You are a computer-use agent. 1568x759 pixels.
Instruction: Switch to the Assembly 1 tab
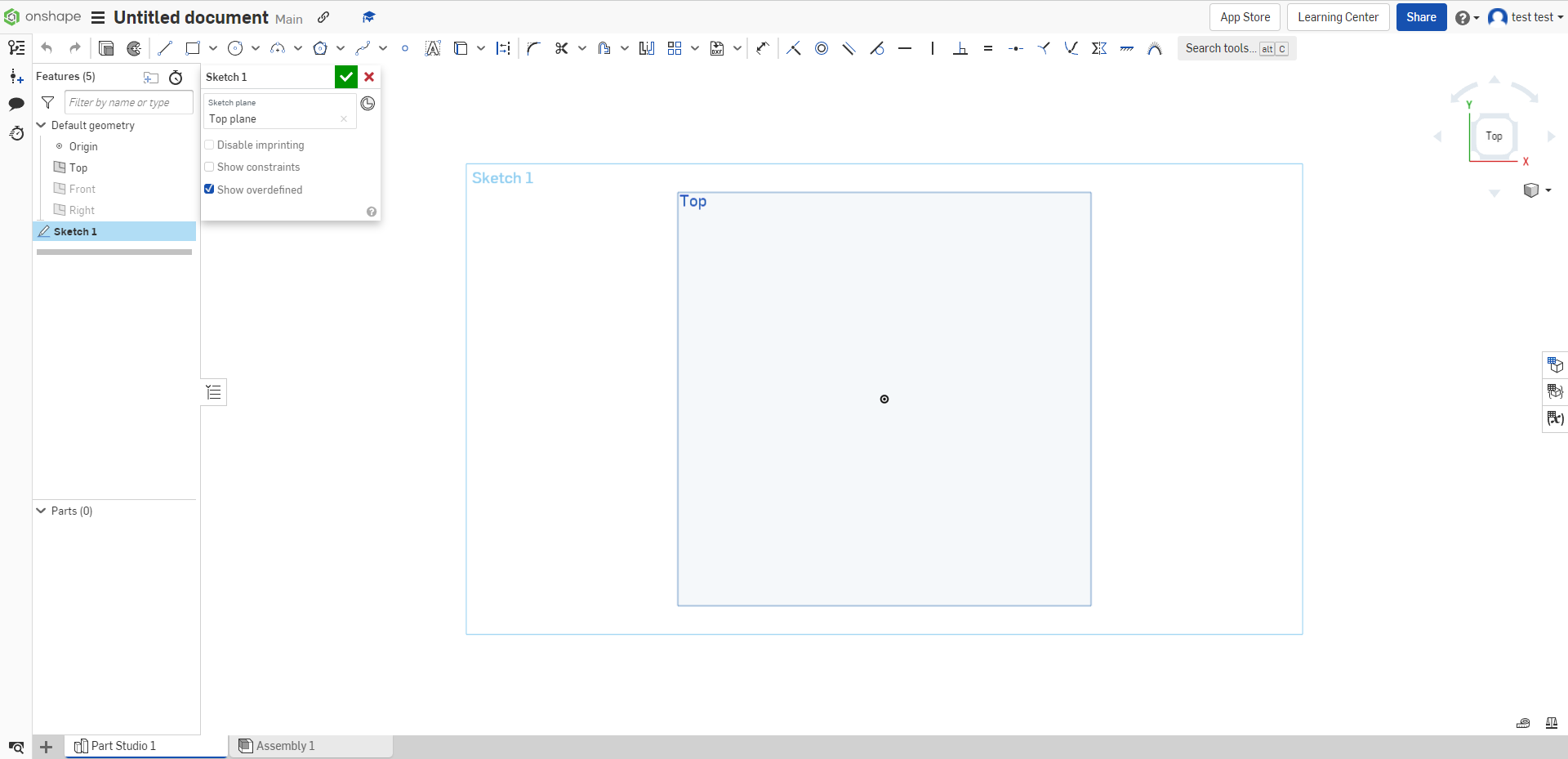pyautogui.click(x=285, y=745)
